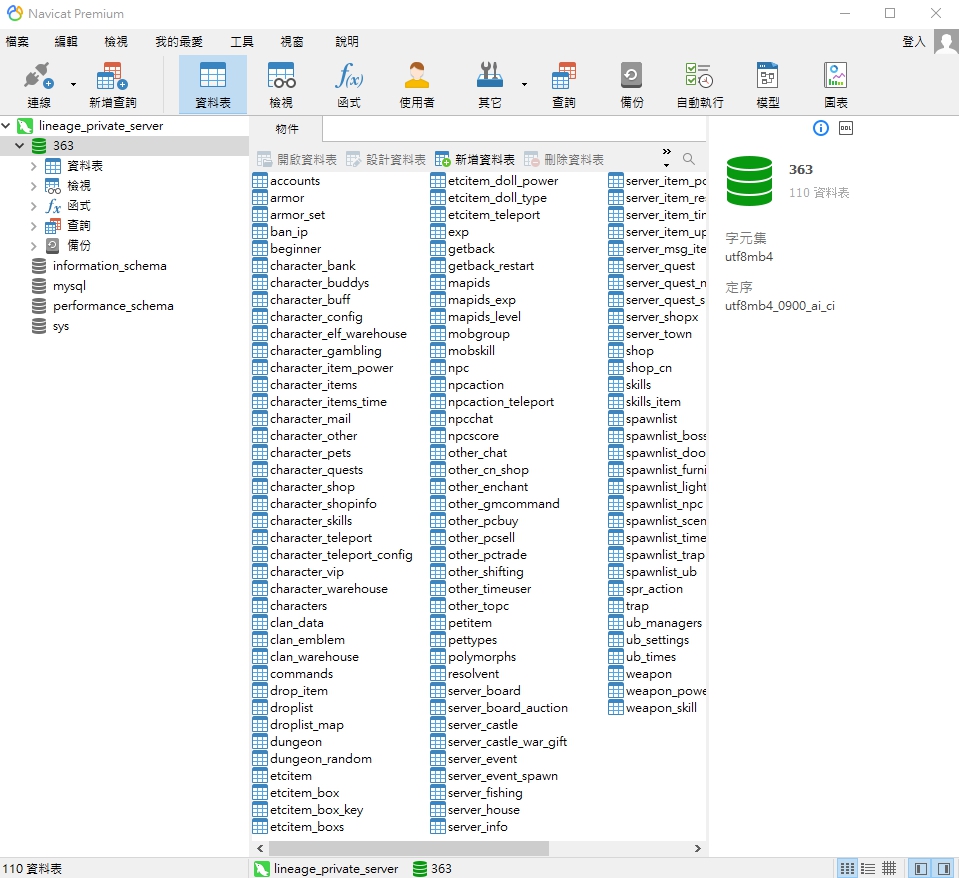The image size is (959, 878).
Task: Open the 連線 dropdown arrow
Action: point(73,84)
